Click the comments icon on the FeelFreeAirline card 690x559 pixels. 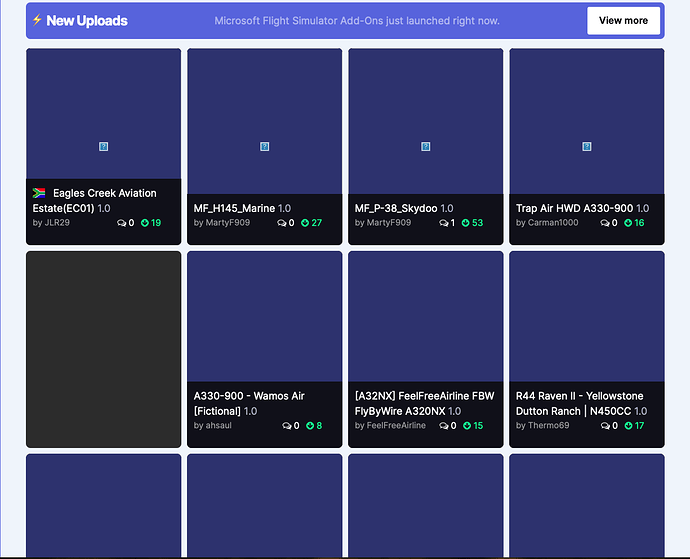pos(444,426)
